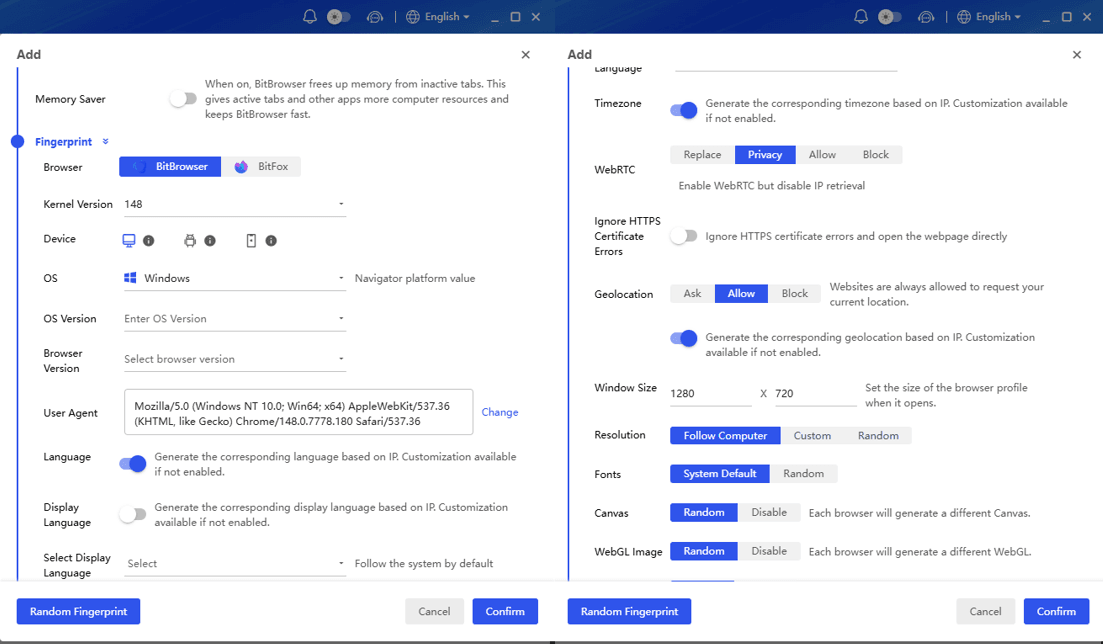Click the User Agent text box
This screenshot has width=1103, height=644.
point(298,412)
